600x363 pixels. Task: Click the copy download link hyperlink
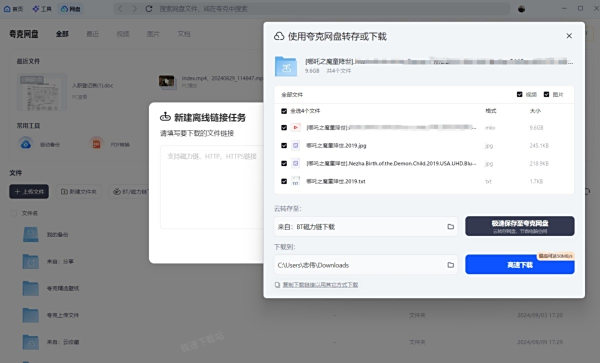click(x=320, y=285)
